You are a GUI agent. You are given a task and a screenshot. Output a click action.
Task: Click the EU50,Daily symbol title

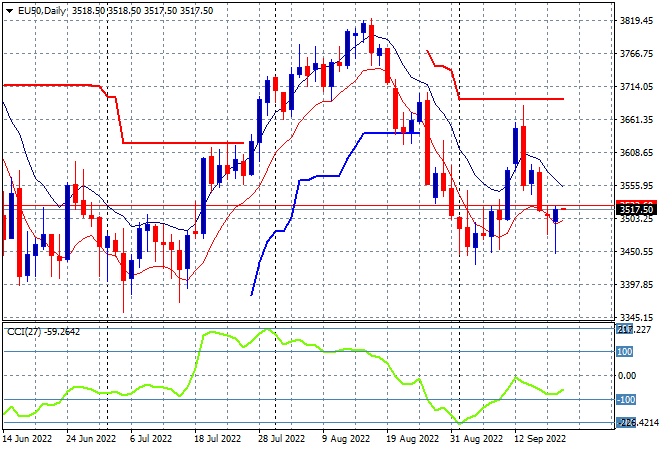(x=42, y=11)
